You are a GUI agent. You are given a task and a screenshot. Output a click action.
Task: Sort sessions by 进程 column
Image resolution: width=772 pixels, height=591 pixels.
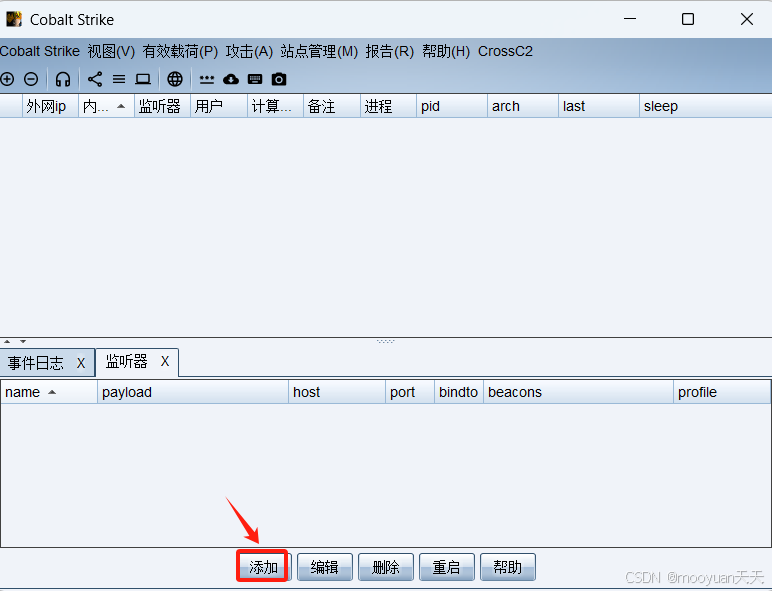(x=388, y=106)
